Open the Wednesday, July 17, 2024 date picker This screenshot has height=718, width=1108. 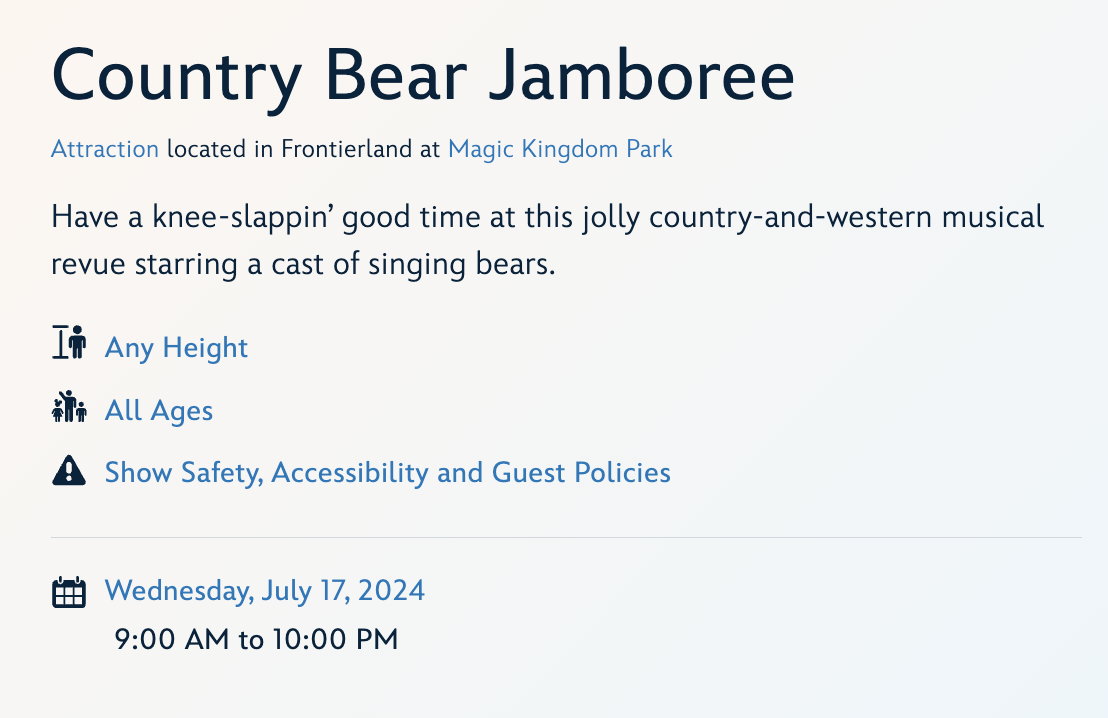point(264,591)
